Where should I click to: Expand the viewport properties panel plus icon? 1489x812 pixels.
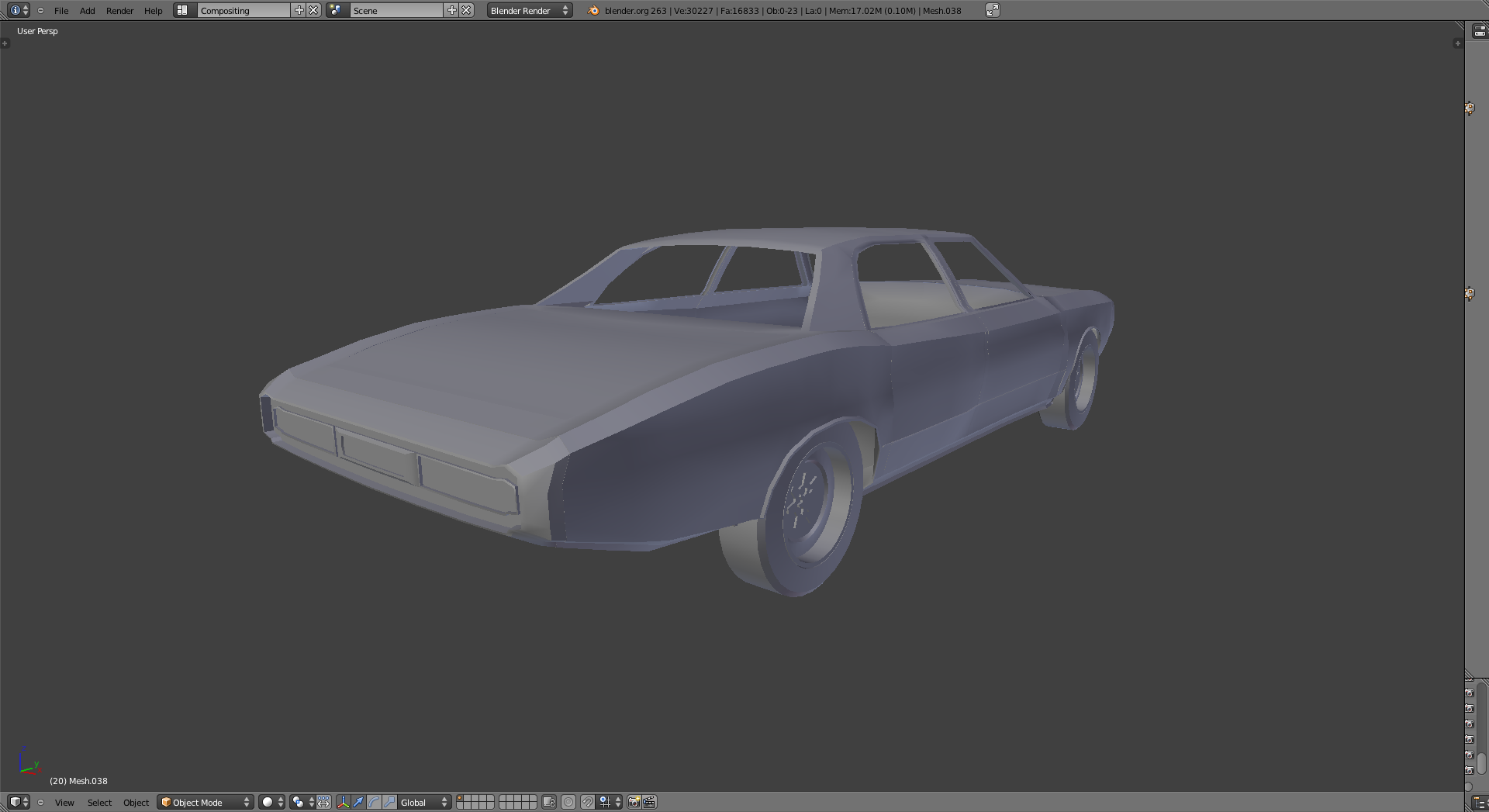pos(1457,43)
